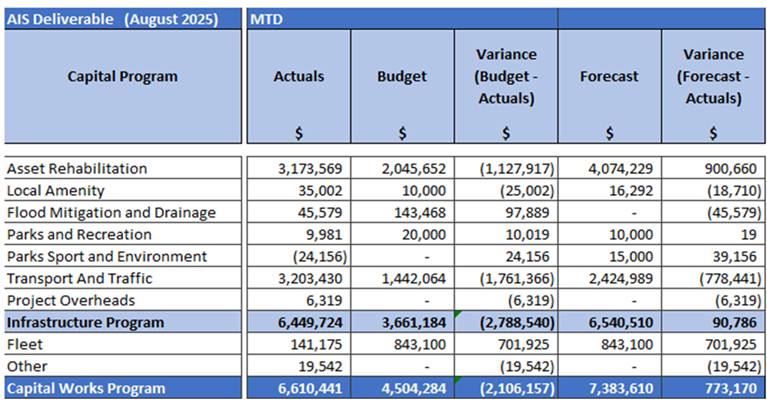This screenshot has height=403, width=767.
Task: Select Infrastructure Program variance (2,788,540)
Action: pos(506,322)
